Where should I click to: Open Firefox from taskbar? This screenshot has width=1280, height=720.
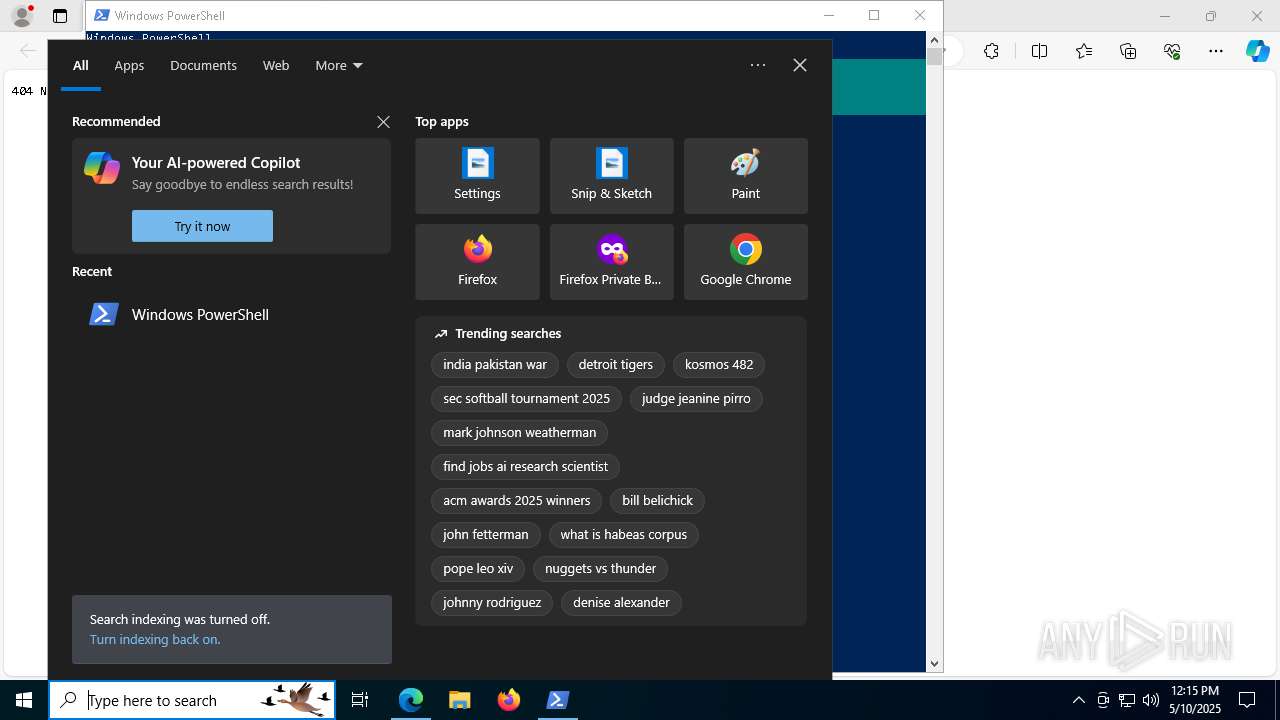click(509, 700)
